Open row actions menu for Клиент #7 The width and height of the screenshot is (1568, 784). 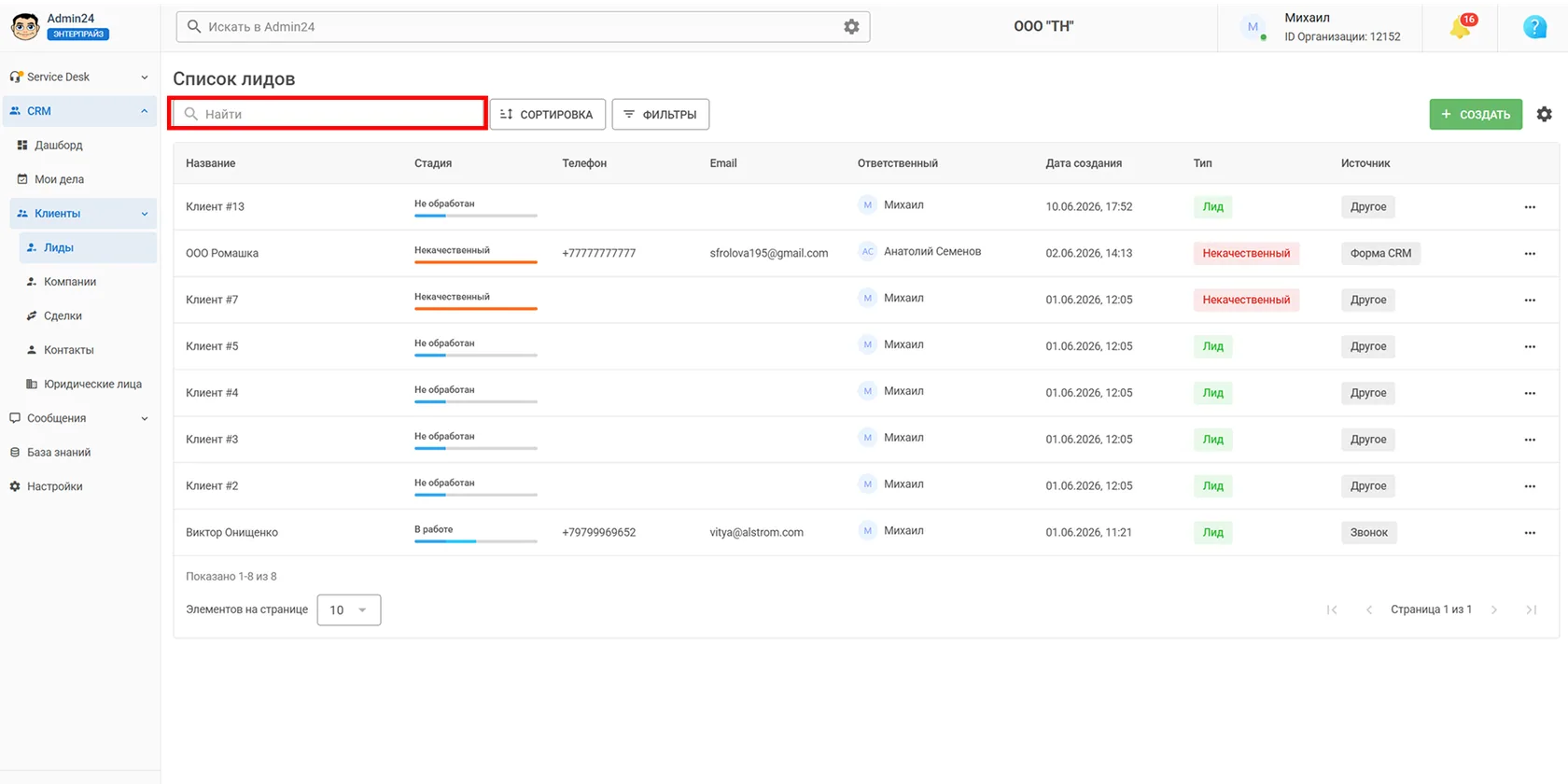tap(1530, 301)
